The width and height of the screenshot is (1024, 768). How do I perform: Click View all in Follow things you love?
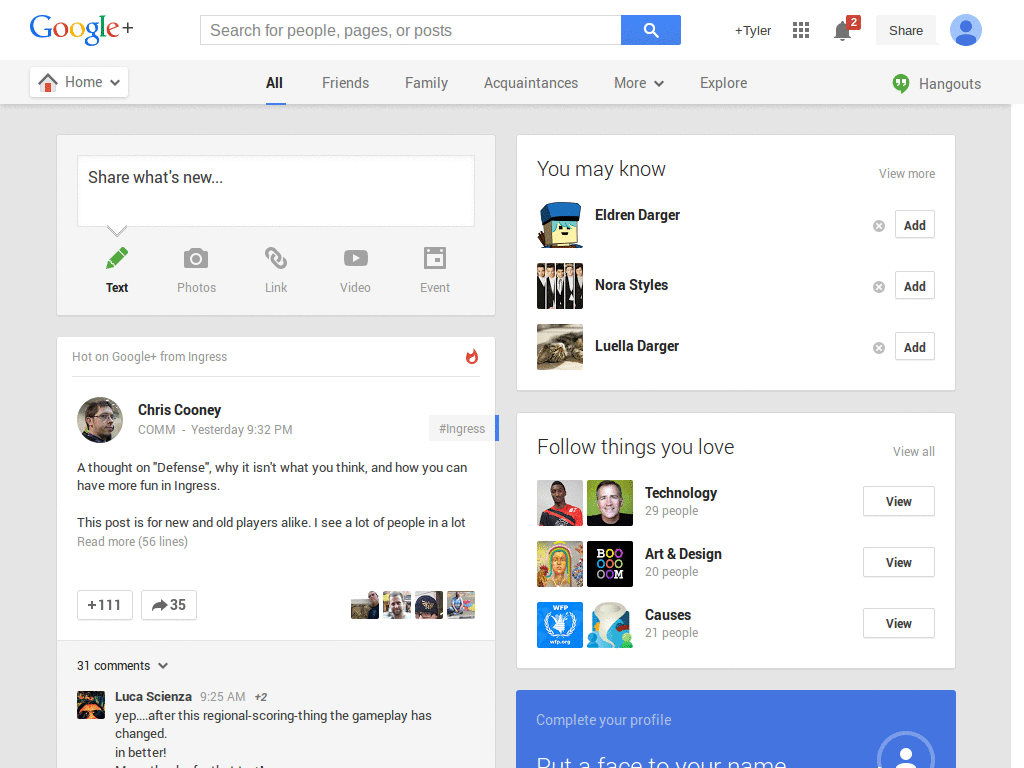coord(914,451)
